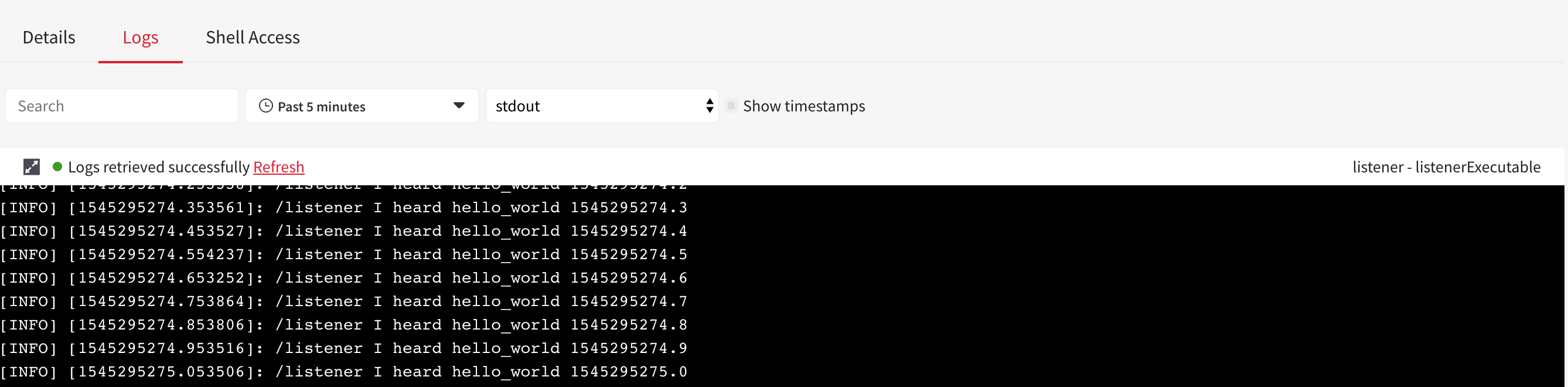The image size is (1568, 387).
Task: Enable the Show timestamps checkbox
Action: pos(732,106)
